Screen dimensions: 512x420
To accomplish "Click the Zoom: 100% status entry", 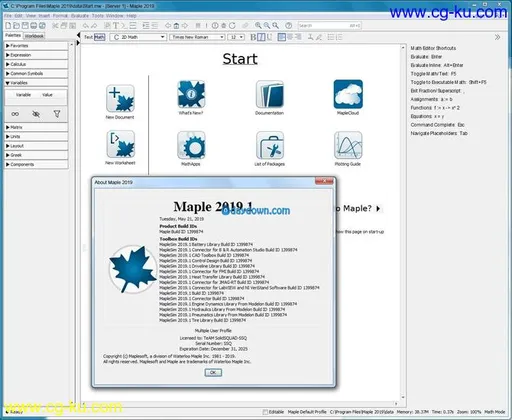I will point(469,412).
